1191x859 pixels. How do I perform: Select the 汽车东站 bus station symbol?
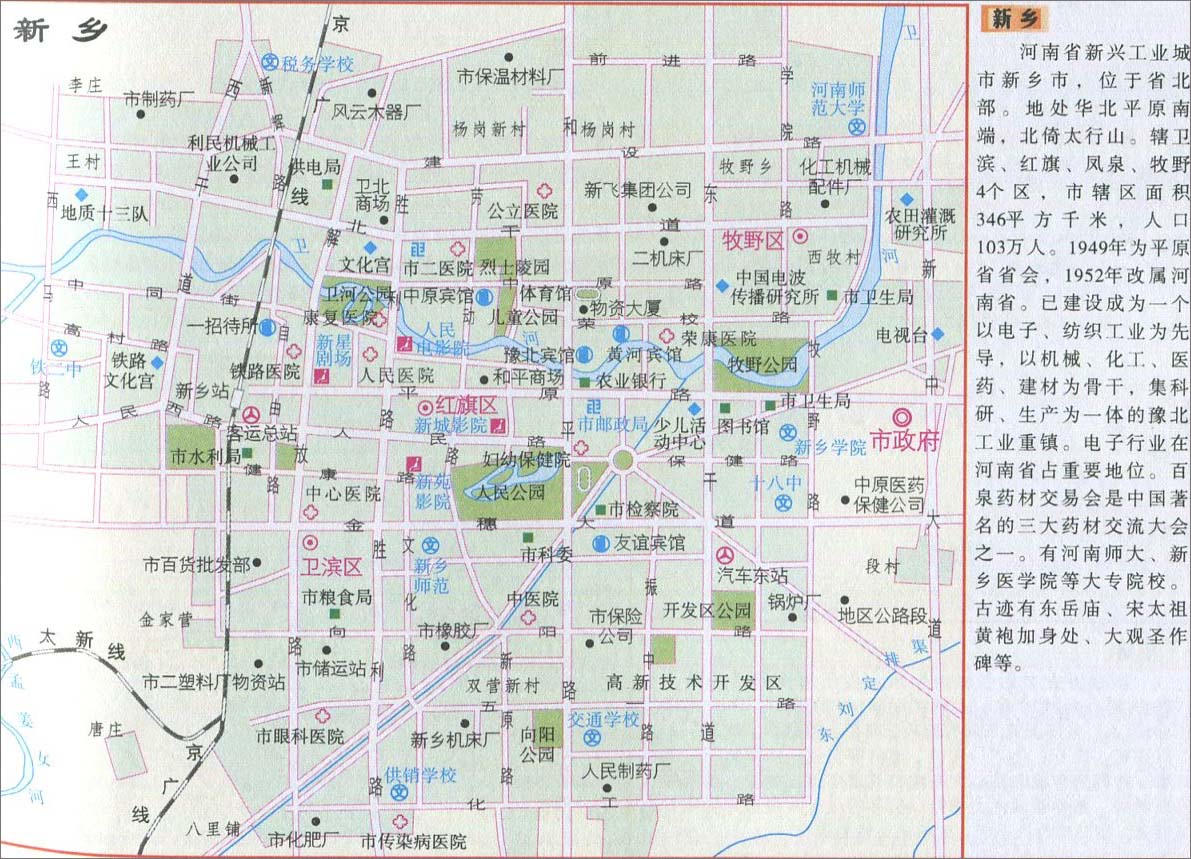(x=724, y=556)
